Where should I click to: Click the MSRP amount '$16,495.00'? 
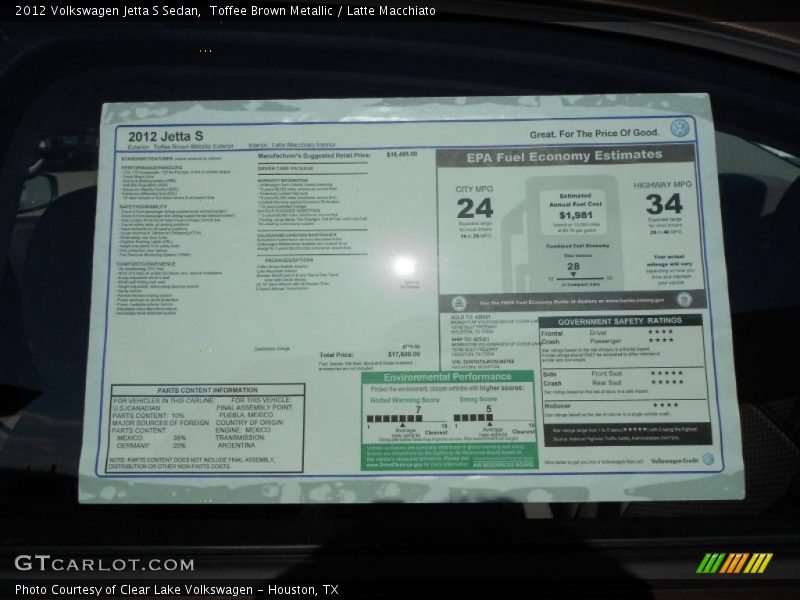pyautogui.click(x=402, y=154)
